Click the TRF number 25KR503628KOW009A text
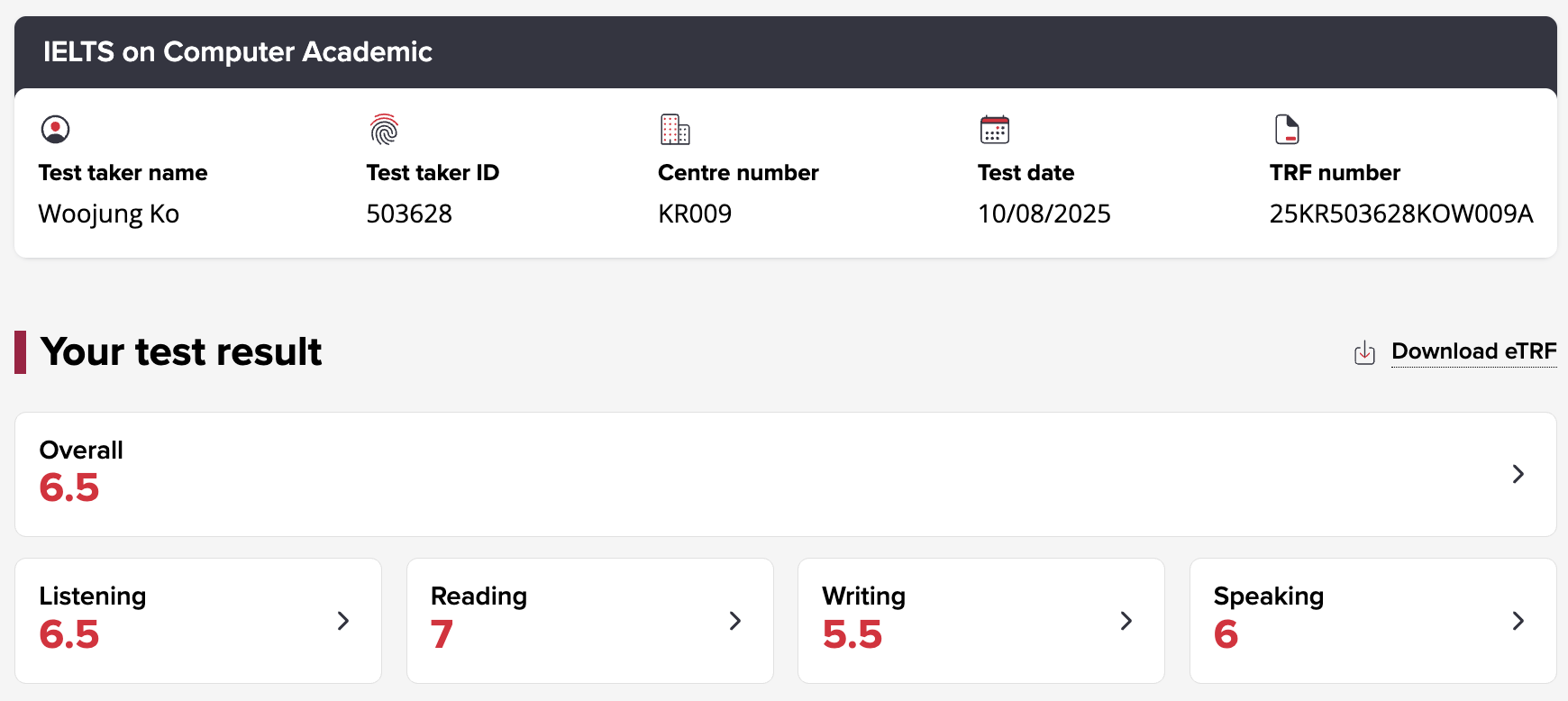Image resolution: width=1568 pixels, height=701 pixels. click(x=1400, y=214)
